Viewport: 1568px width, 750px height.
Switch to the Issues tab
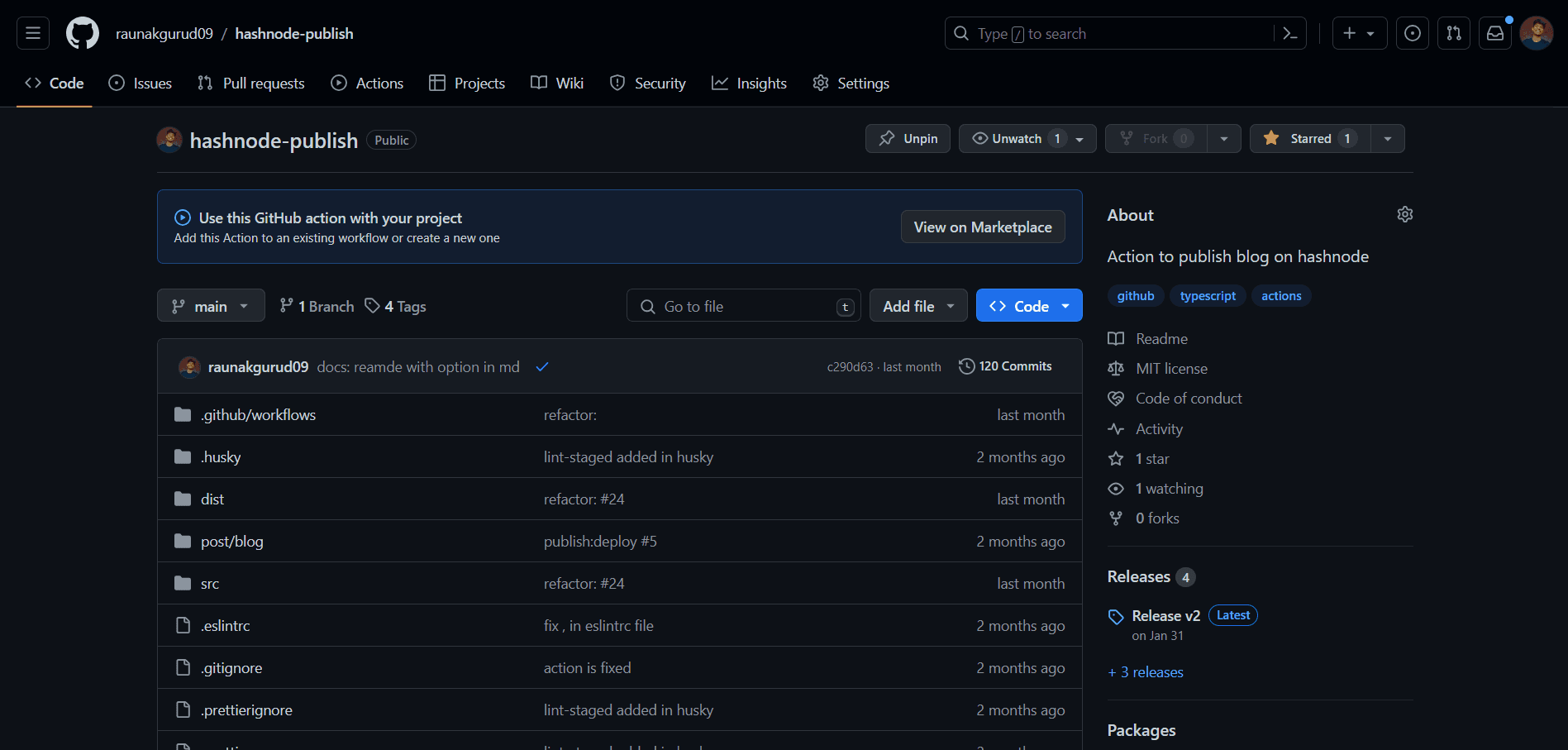(x=141, y=83)
